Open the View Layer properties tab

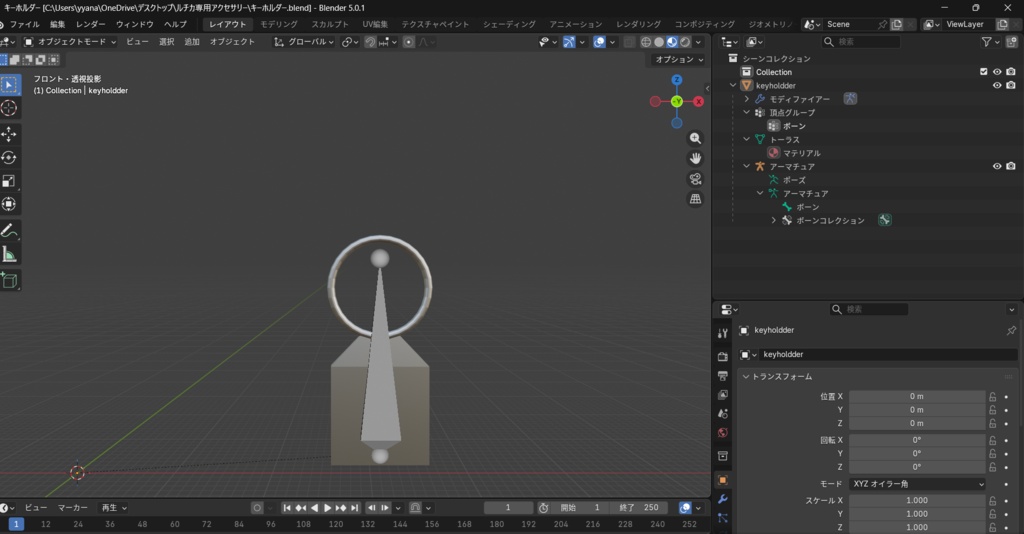[722, 395]
